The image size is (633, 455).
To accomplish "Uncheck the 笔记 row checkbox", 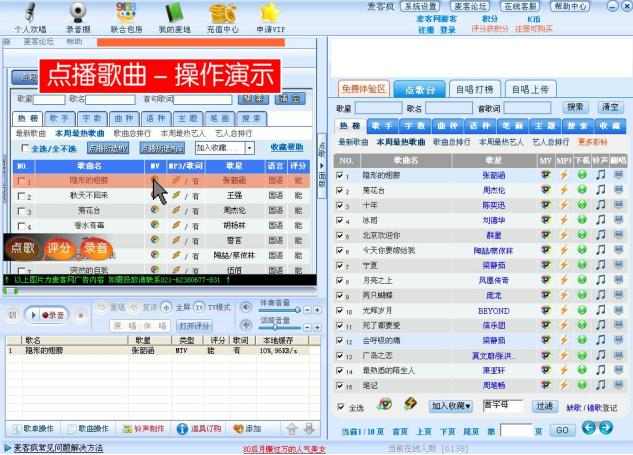I will (x=340, y=385).
